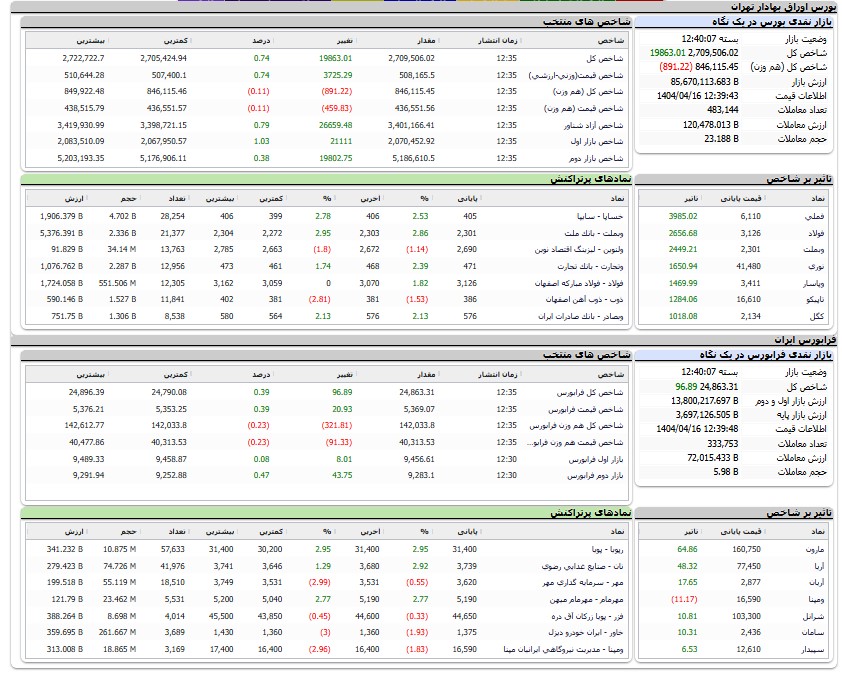Open شاخص آزاد شناور index row
The height and width of the screenshot is (678, 842).
[x=590, y=125]
